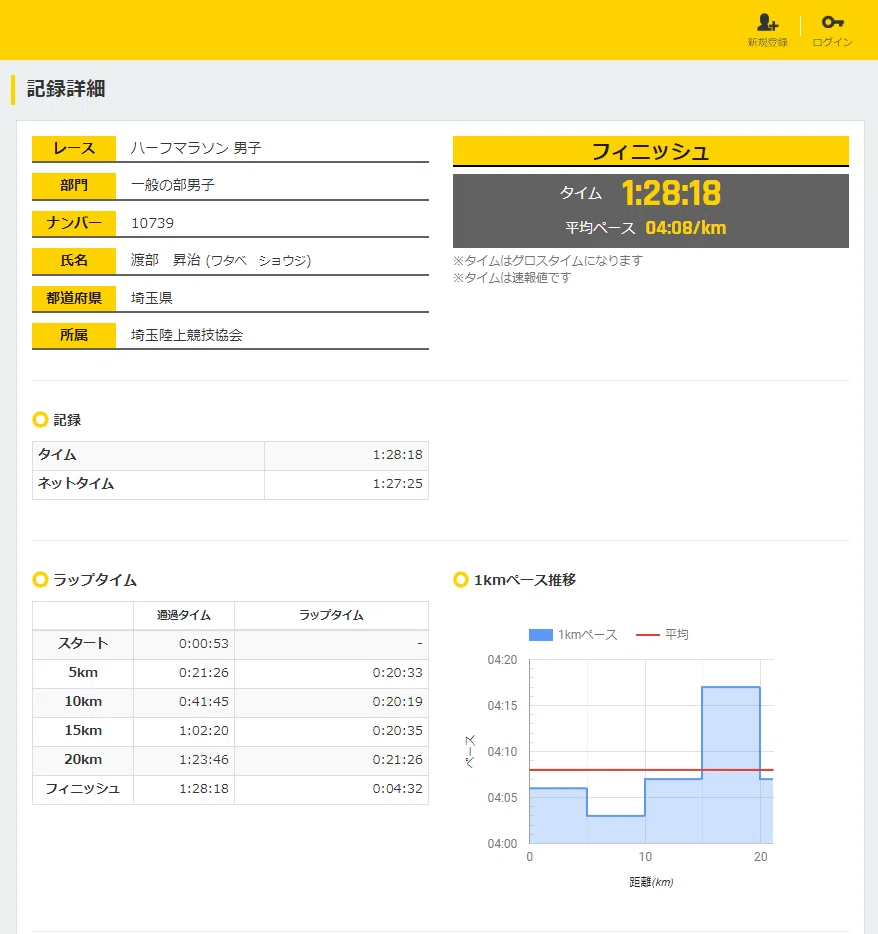The width and height of the screenshot is (878, 934).
Task: Click the tallest 15–20km pace bar
Action: pos(731,765)
